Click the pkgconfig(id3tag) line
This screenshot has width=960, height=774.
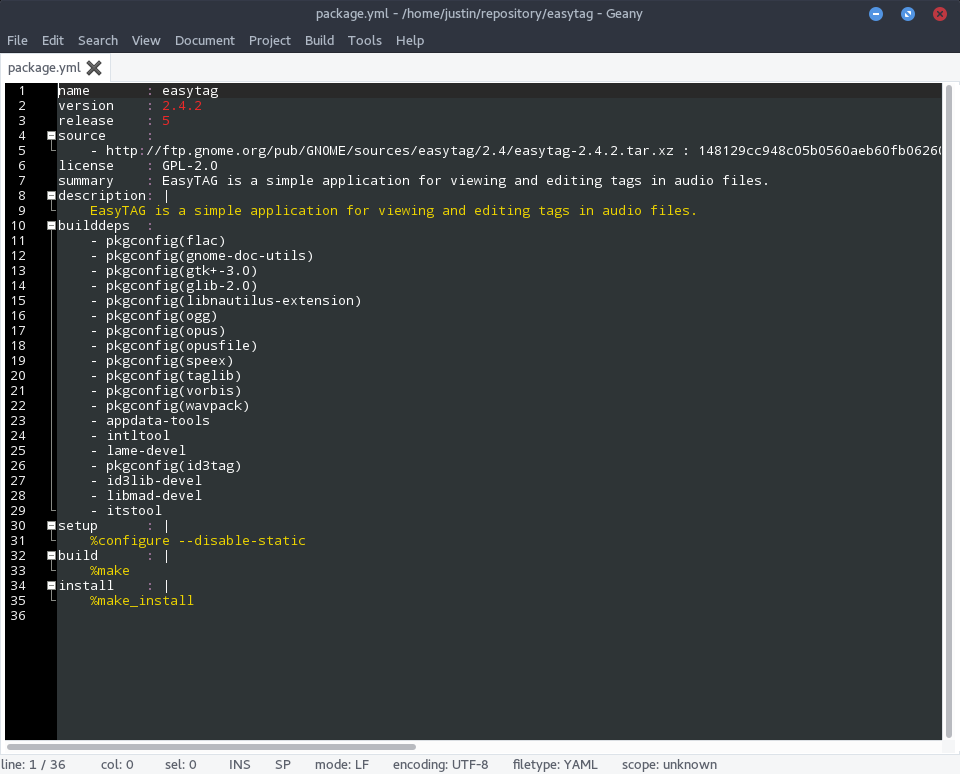[x=173, y=466]
